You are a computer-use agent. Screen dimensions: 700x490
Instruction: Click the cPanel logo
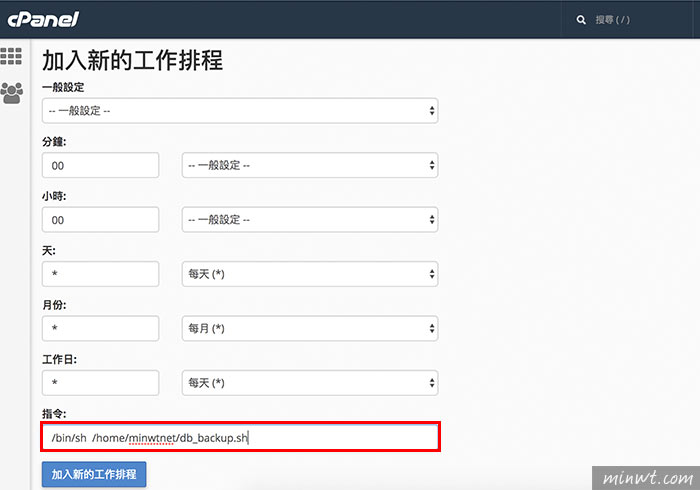tap(43, 19)
